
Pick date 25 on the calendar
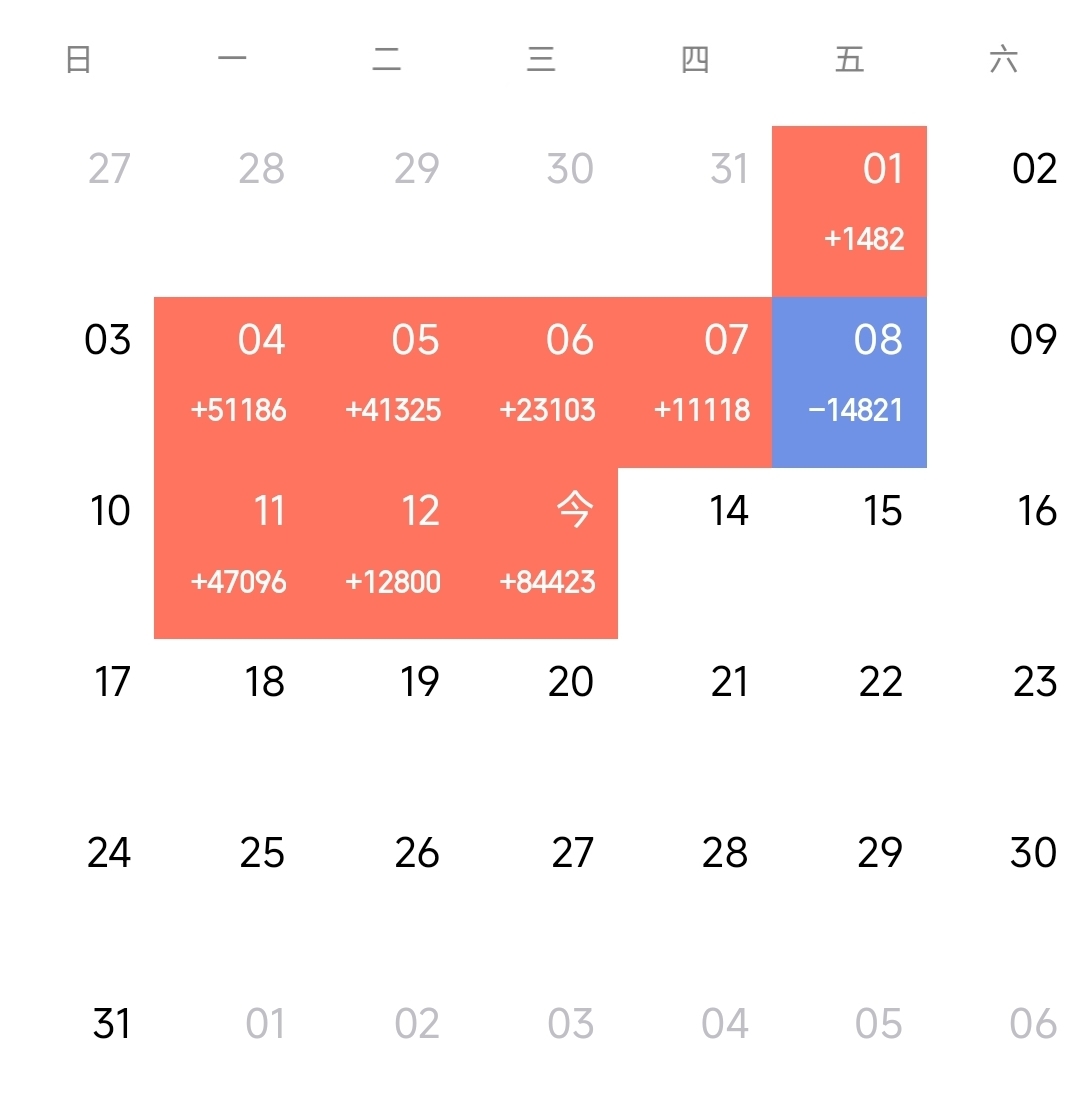pos(262,853)
